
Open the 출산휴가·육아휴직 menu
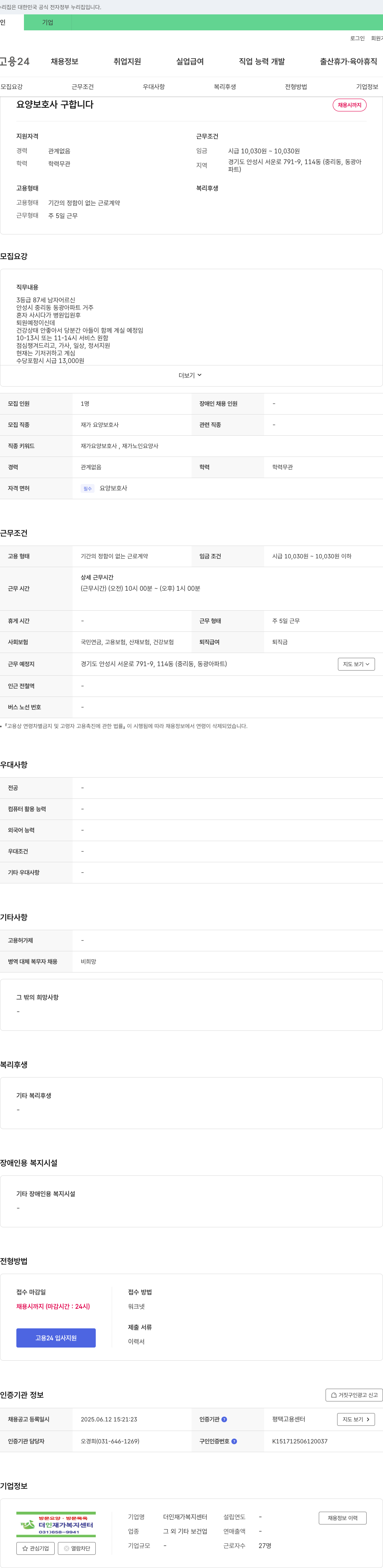point(348,62)
